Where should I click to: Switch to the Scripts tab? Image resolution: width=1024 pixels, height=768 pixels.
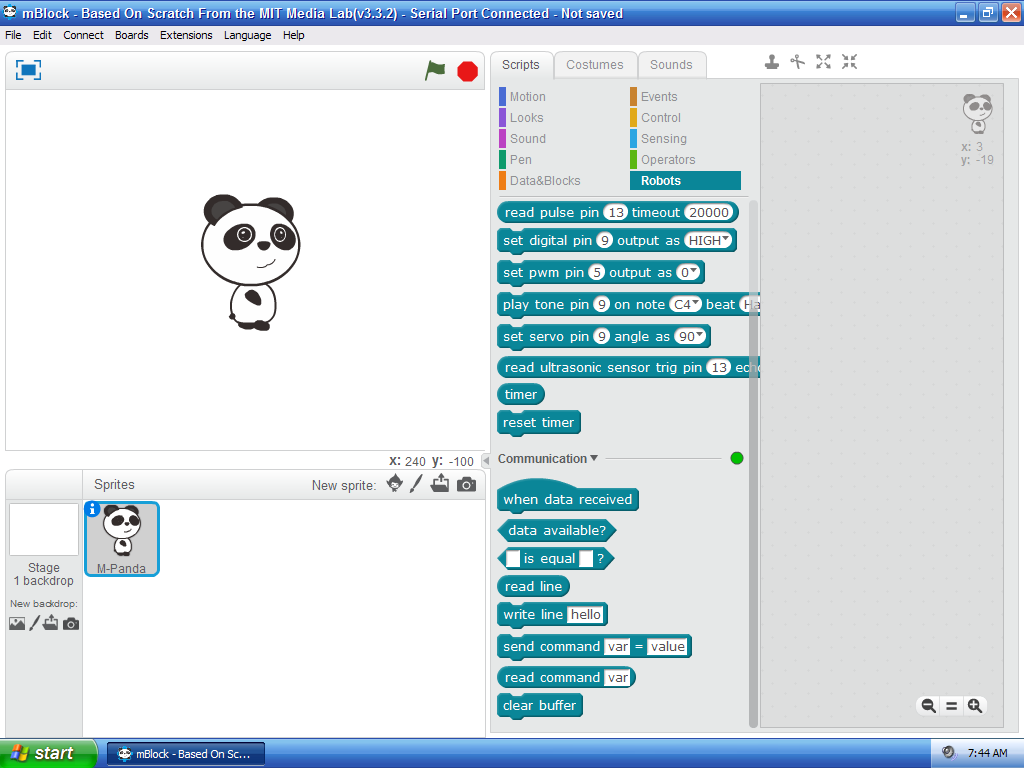tap(520, 65)
